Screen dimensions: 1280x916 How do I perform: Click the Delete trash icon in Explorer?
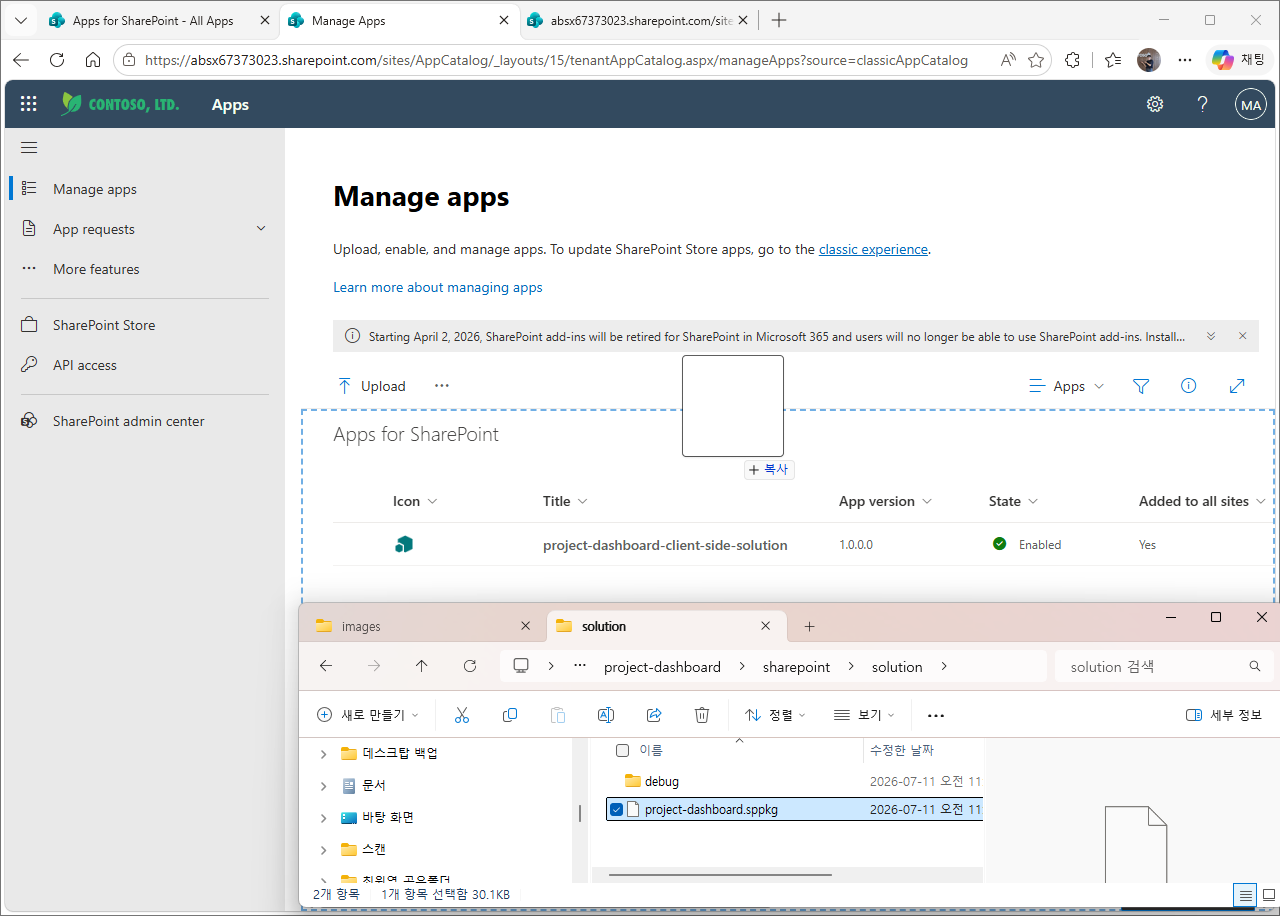coord(702,715)
